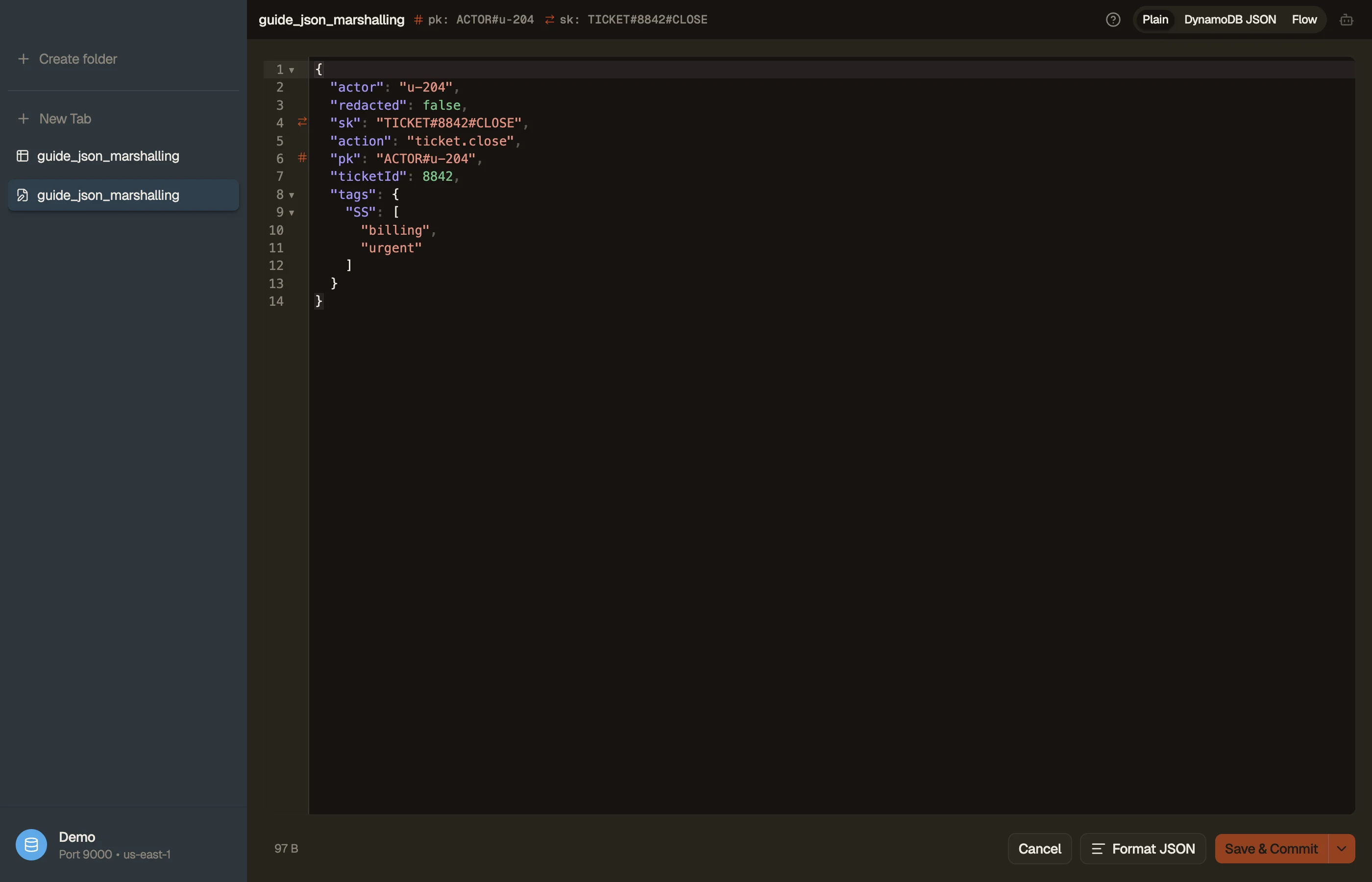Click the sort key arrows icon in header
This screenshot has width=1372, height=882.
(x=549, y=20)
